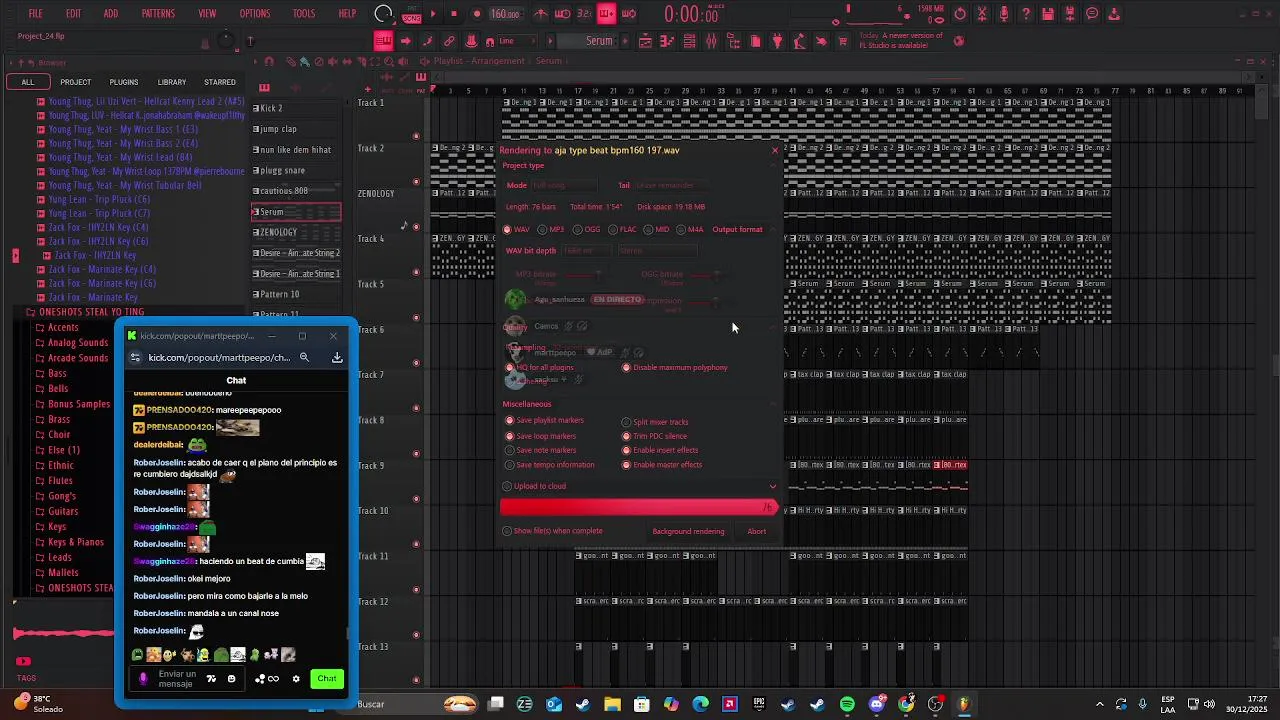Open the TOOLS menu

coord(304,14)
